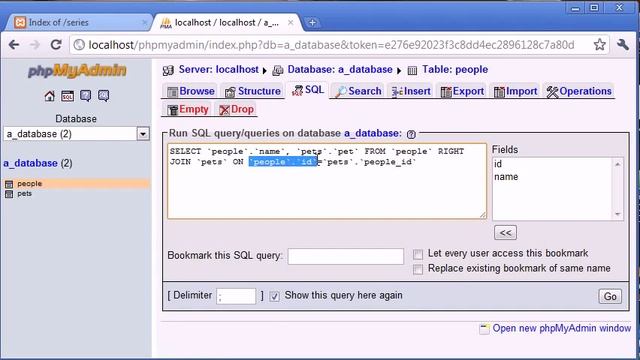Image resolution: width=640 pixels, height=360 pixels.
Task: Click the Empty table tab
Action: [188, 109]
